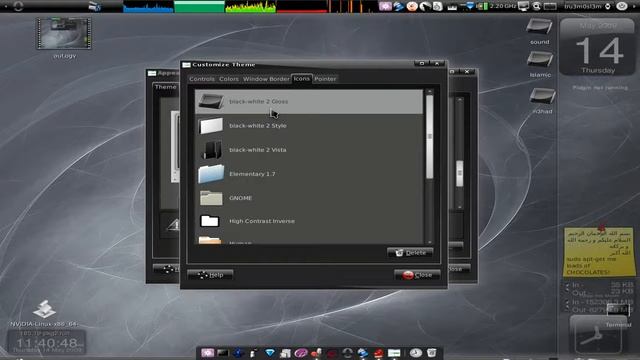Click the calendar widget showing 14 Thursday
This screenshot has width=640, height=360.
598,47
